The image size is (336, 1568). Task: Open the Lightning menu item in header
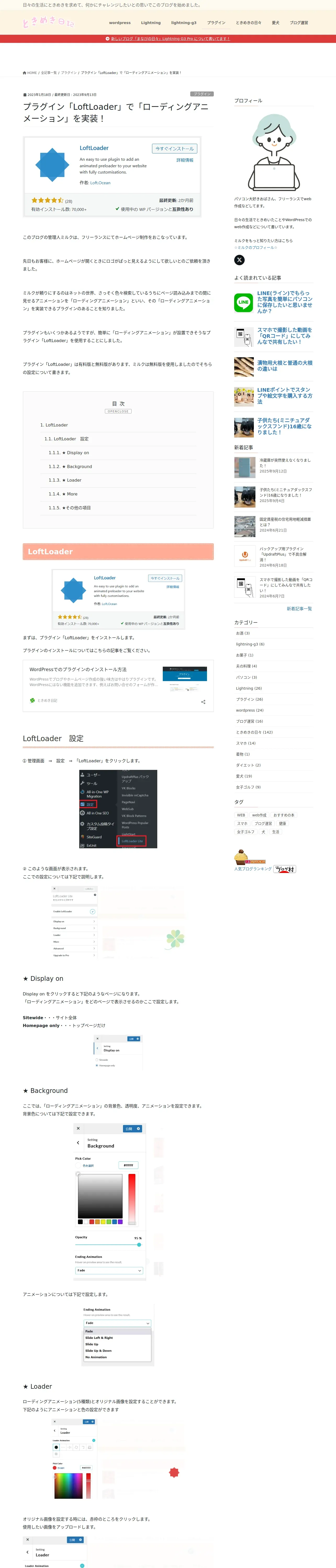151,22
